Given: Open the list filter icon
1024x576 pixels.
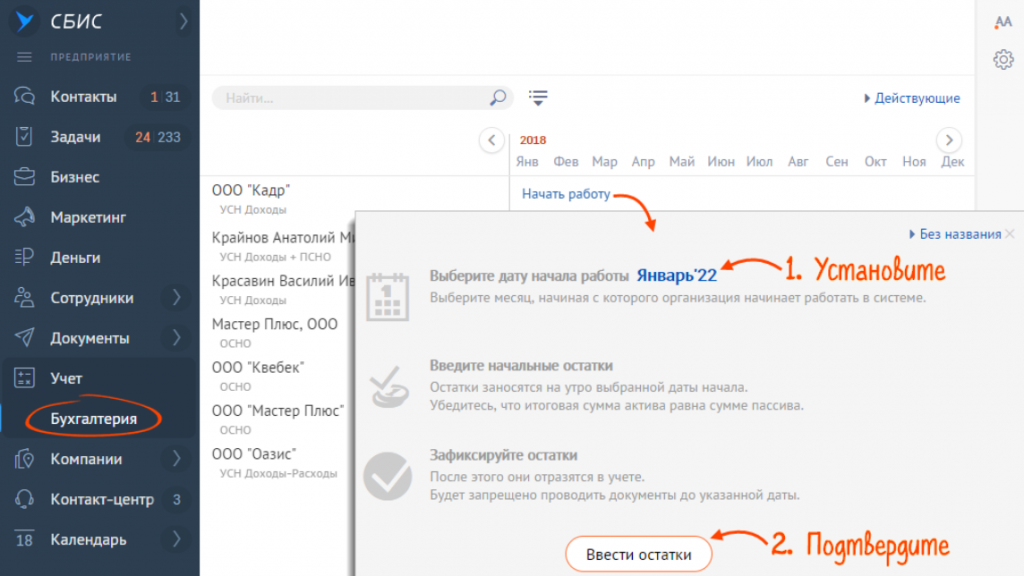Looking at the screenshot, I should tap(538, 98).
